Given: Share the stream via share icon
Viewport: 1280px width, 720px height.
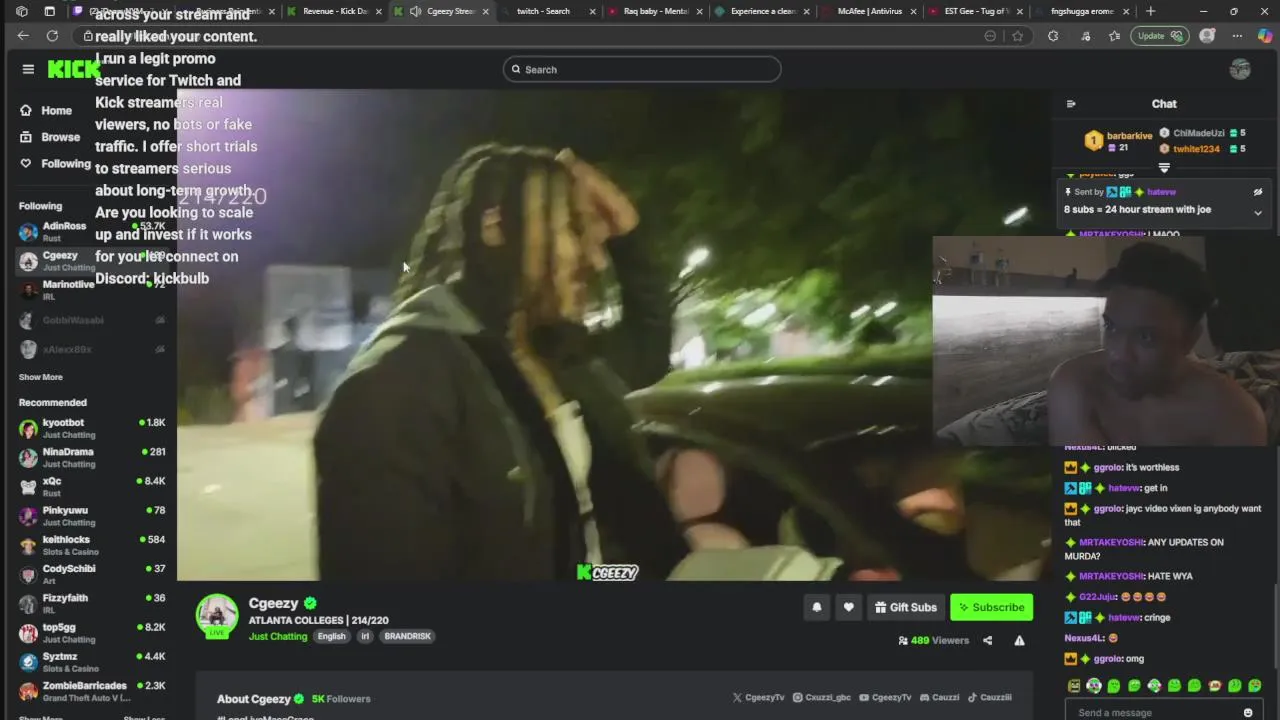Looking at the screenshot, I should click(x=987, y=641).
